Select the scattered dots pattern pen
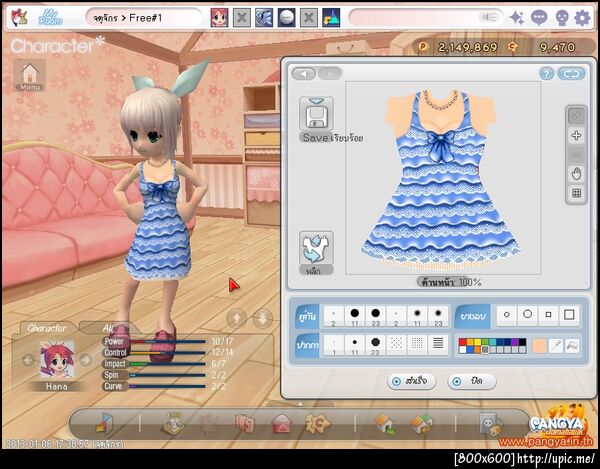600x469 pixels. click(x=396, y=344)
